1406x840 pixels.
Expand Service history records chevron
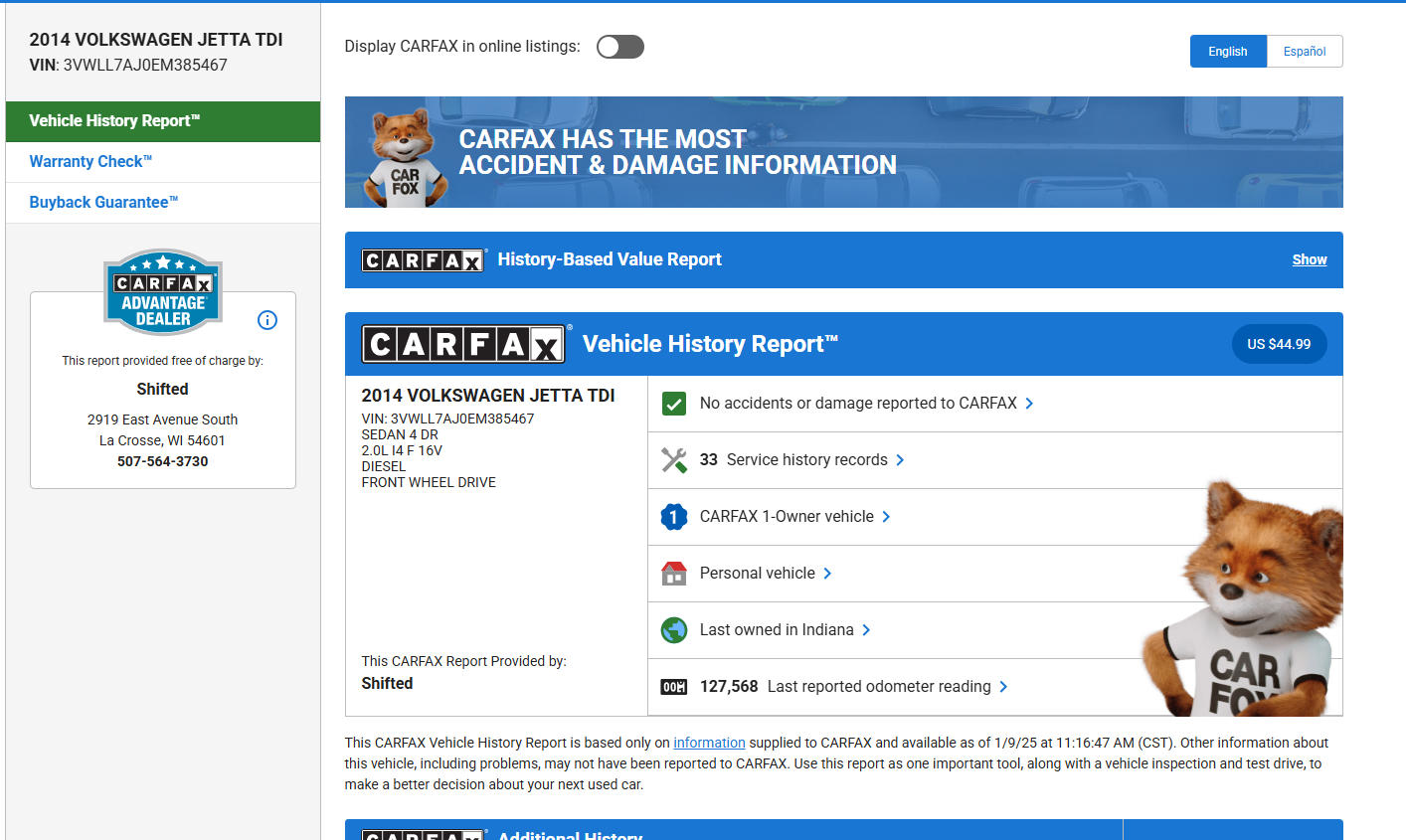pyautogui.click(x=900, y=460)
